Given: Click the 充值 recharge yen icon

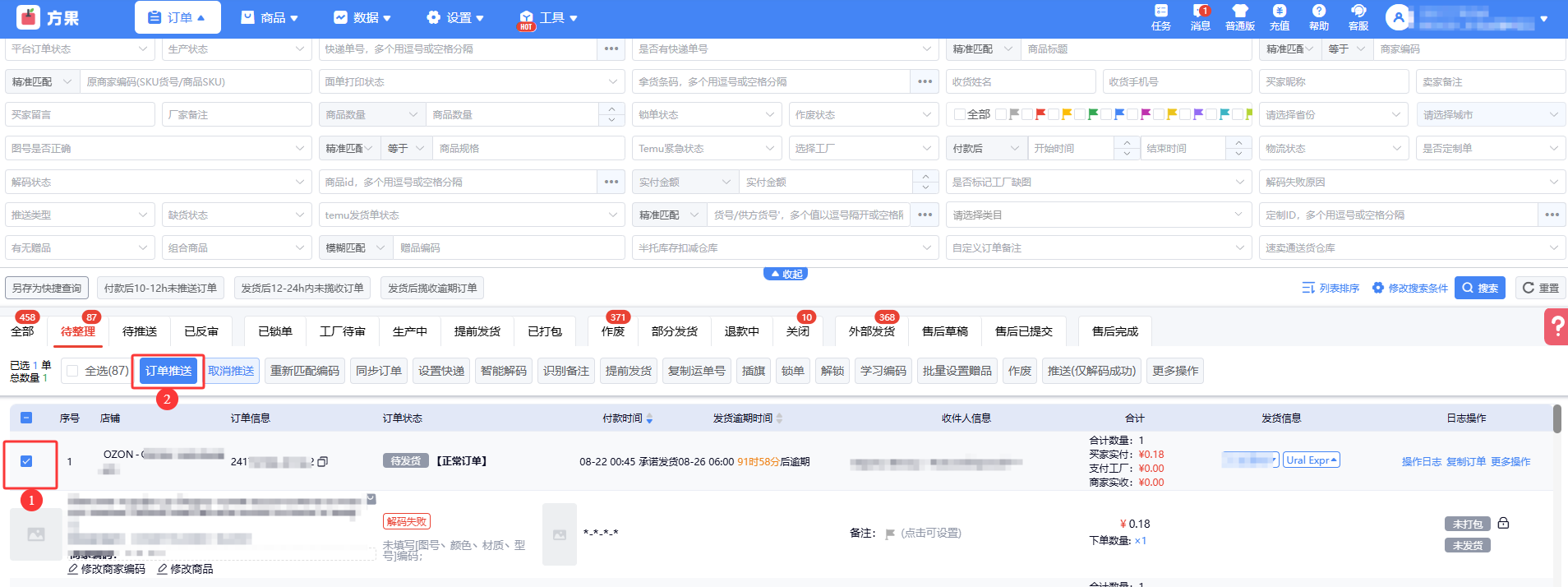Looking at the screenshot, I should (x=1279, y=12).
